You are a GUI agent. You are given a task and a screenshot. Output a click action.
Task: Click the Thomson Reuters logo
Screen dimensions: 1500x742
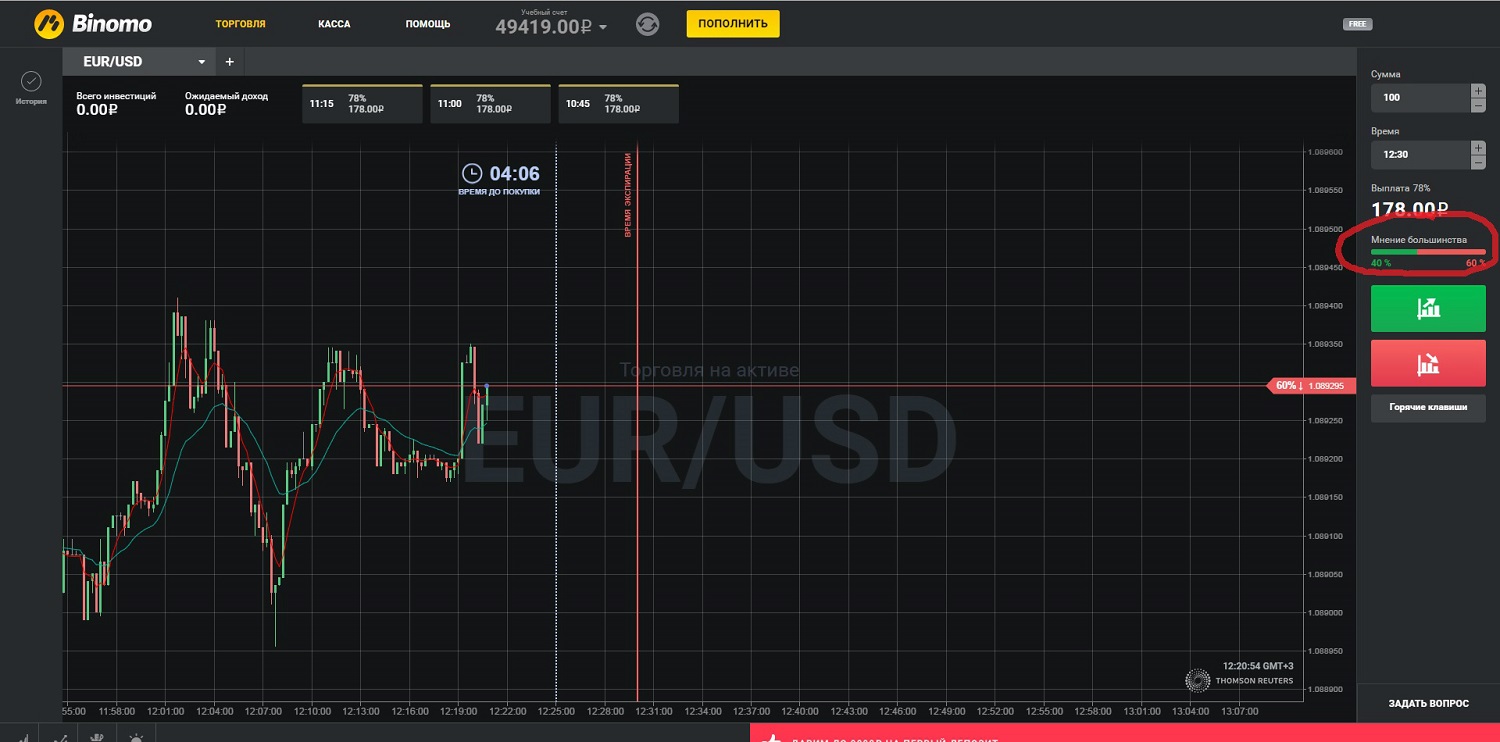pos(1197,680)
